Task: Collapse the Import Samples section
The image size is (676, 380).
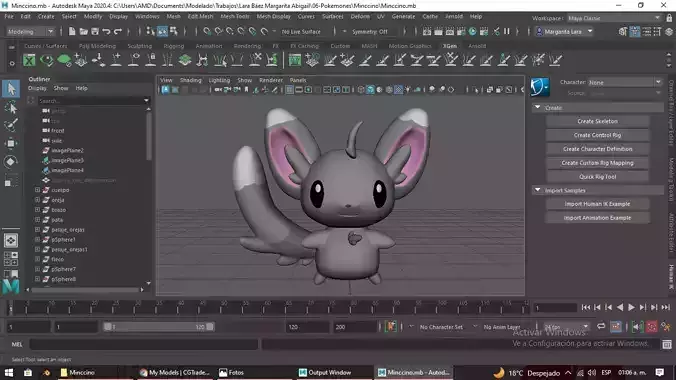Action: coord(538,190)
